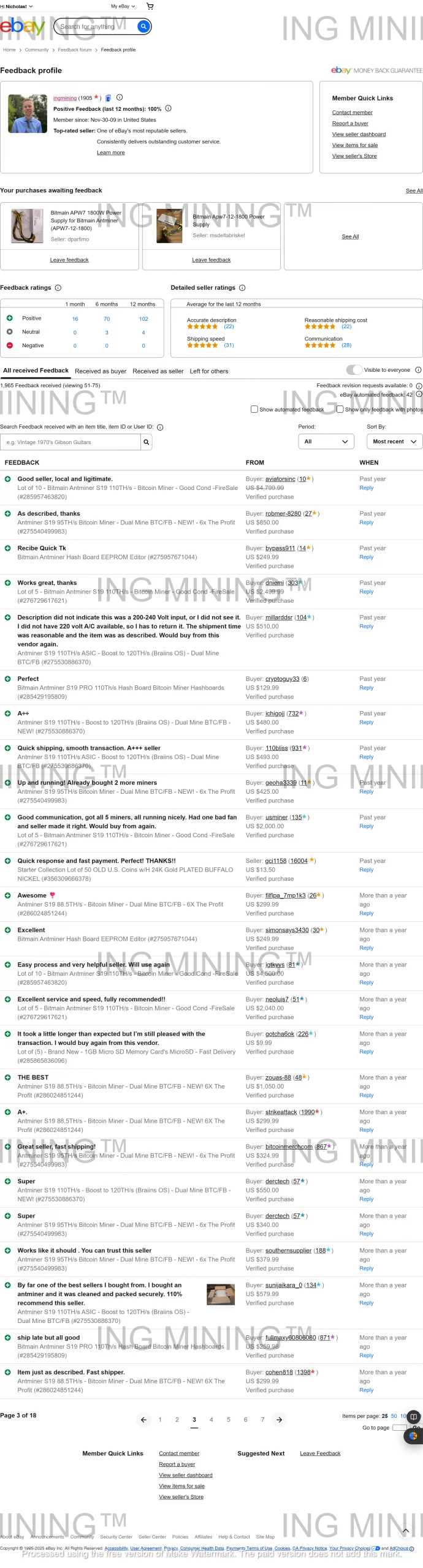Click the eBay logo
The width and height of the screenshot is (423, 1568).
23,26
